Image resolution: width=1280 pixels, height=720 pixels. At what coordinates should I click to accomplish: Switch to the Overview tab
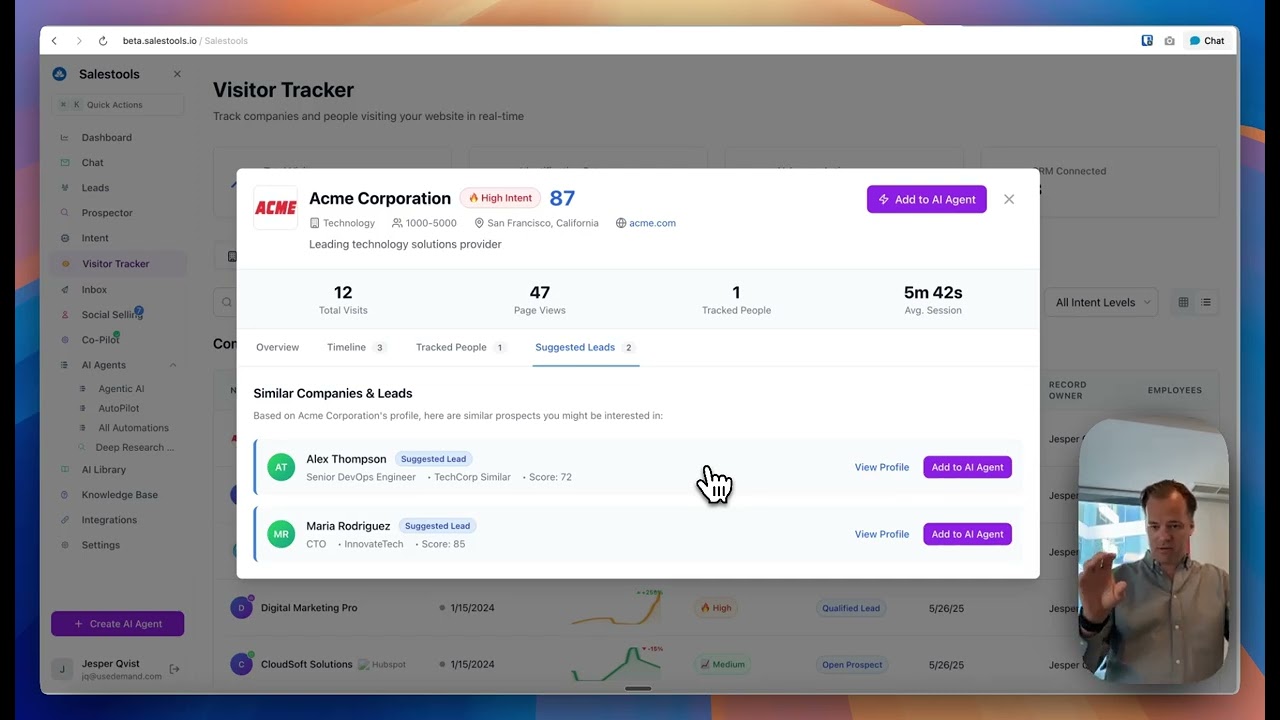coord(277,347)
